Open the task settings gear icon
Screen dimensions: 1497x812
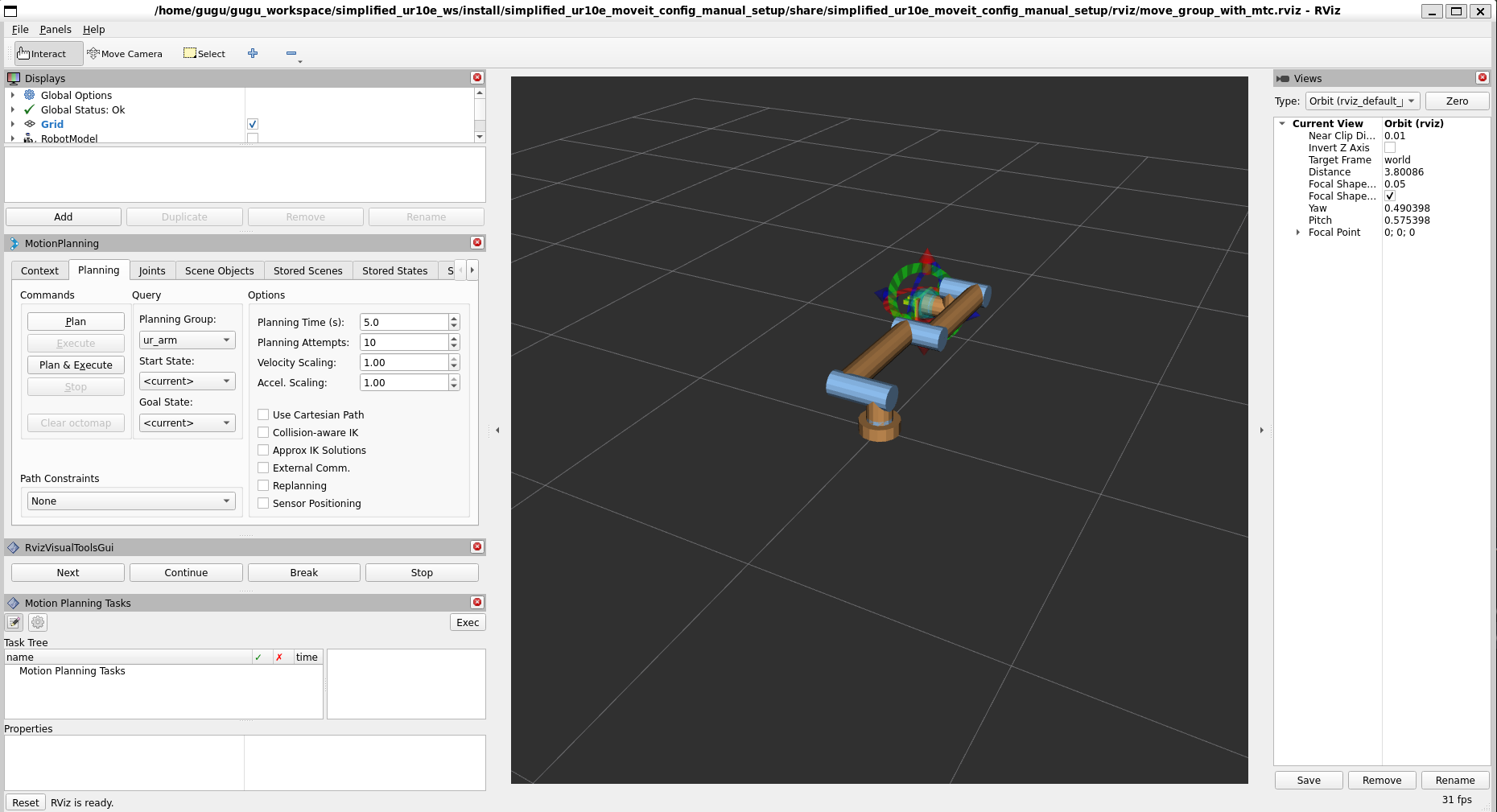coord(38,622)
